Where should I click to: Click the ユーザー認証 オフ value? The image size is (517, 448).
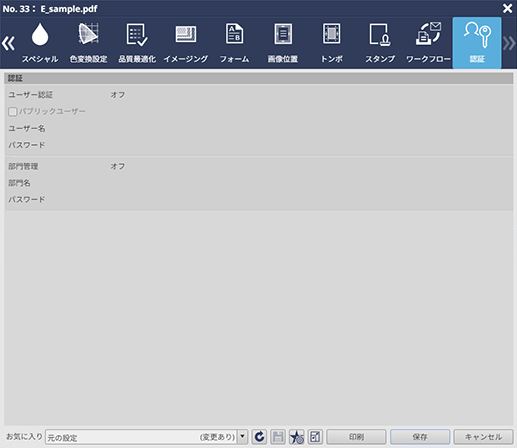(118, 95)
